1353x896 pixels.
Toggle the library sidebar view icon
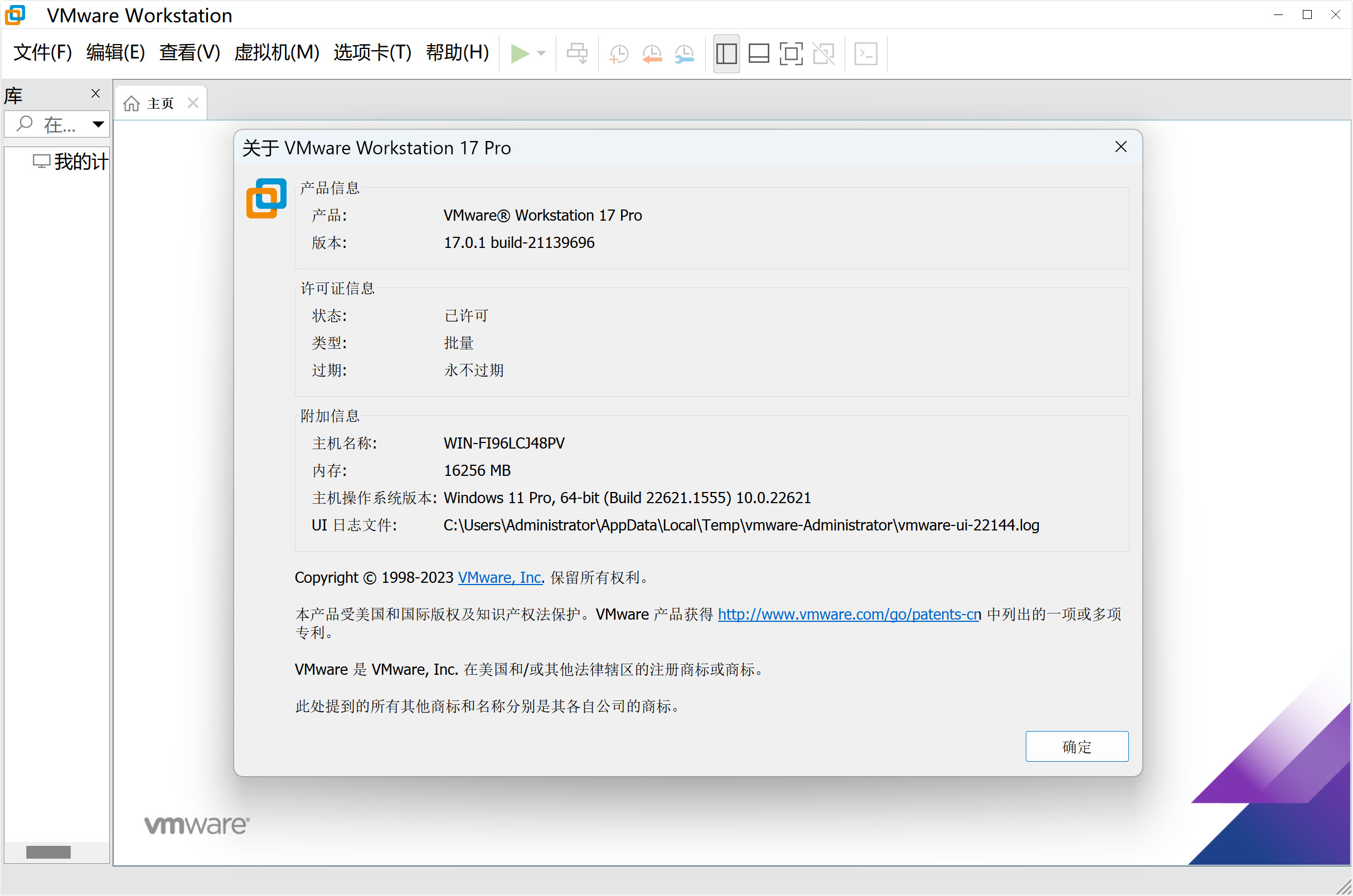[726, 53]
